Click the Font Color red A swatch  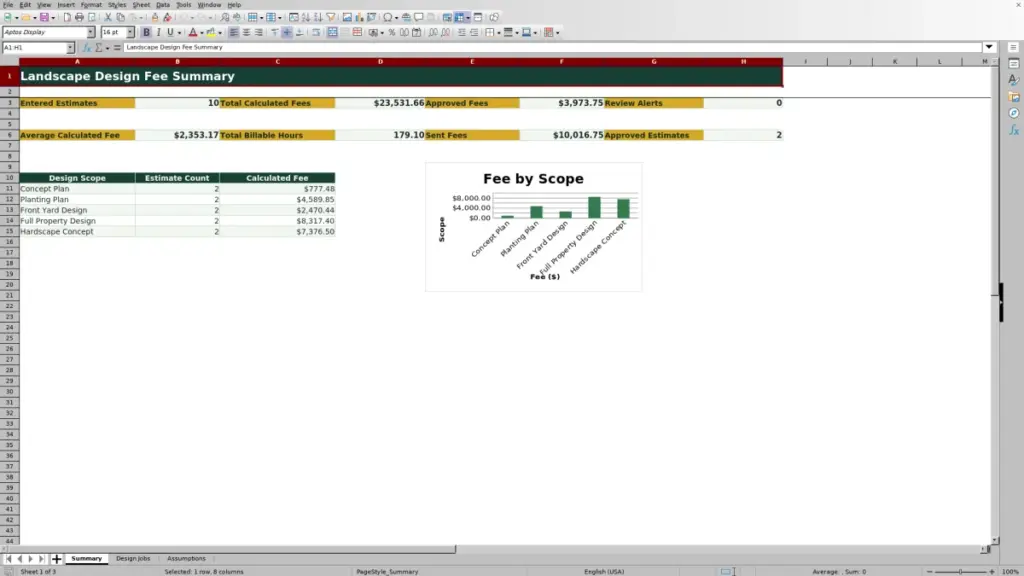tap(193, 32)
